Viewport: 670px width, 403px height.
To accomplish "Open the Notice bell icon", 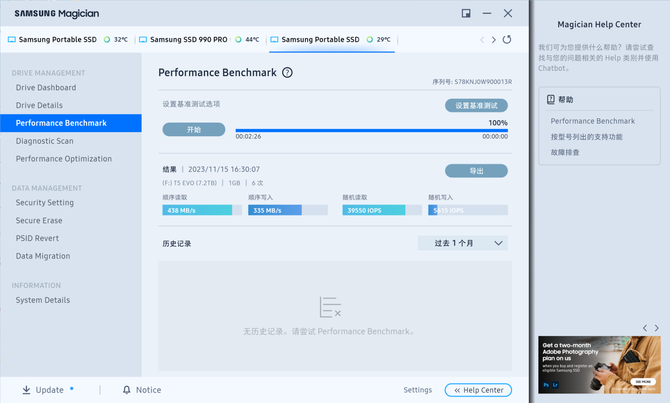I will coord(127,390).
